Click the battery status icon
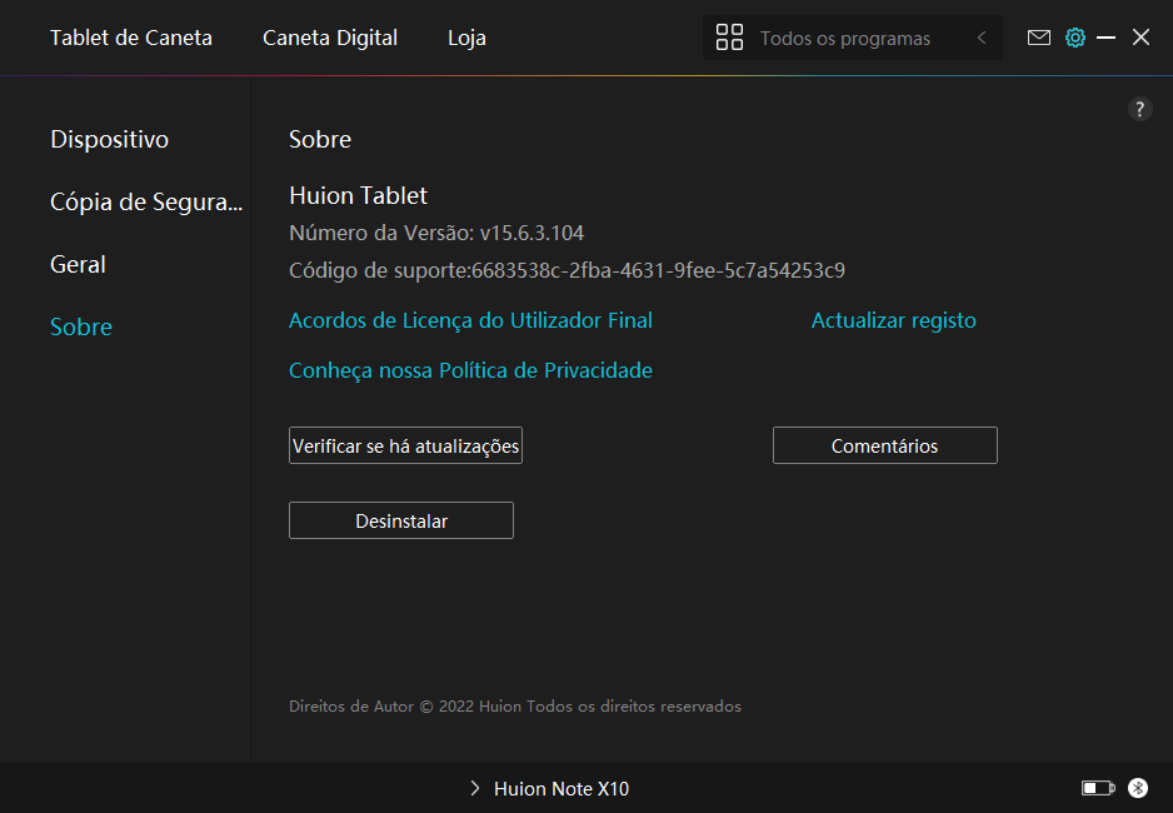Image resolution: width=1173 pixels, height=813 pixels. tap(1097, 789)
